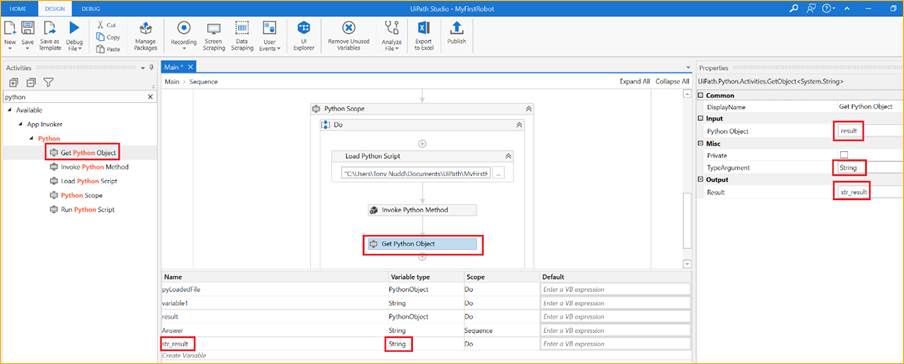Click Remove Unused Variables icon
Image resolution: width=904 pixels, height=364 pixels.
tap(348, 36)
